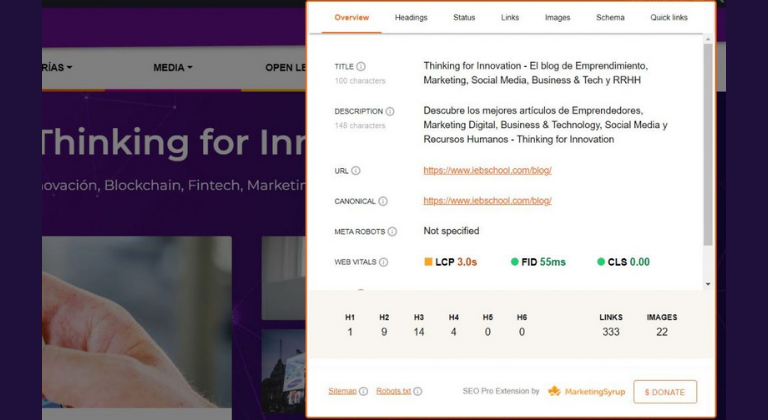Click the FID 55ms value
Screen dimensions: 768x420
coord(552,262)
